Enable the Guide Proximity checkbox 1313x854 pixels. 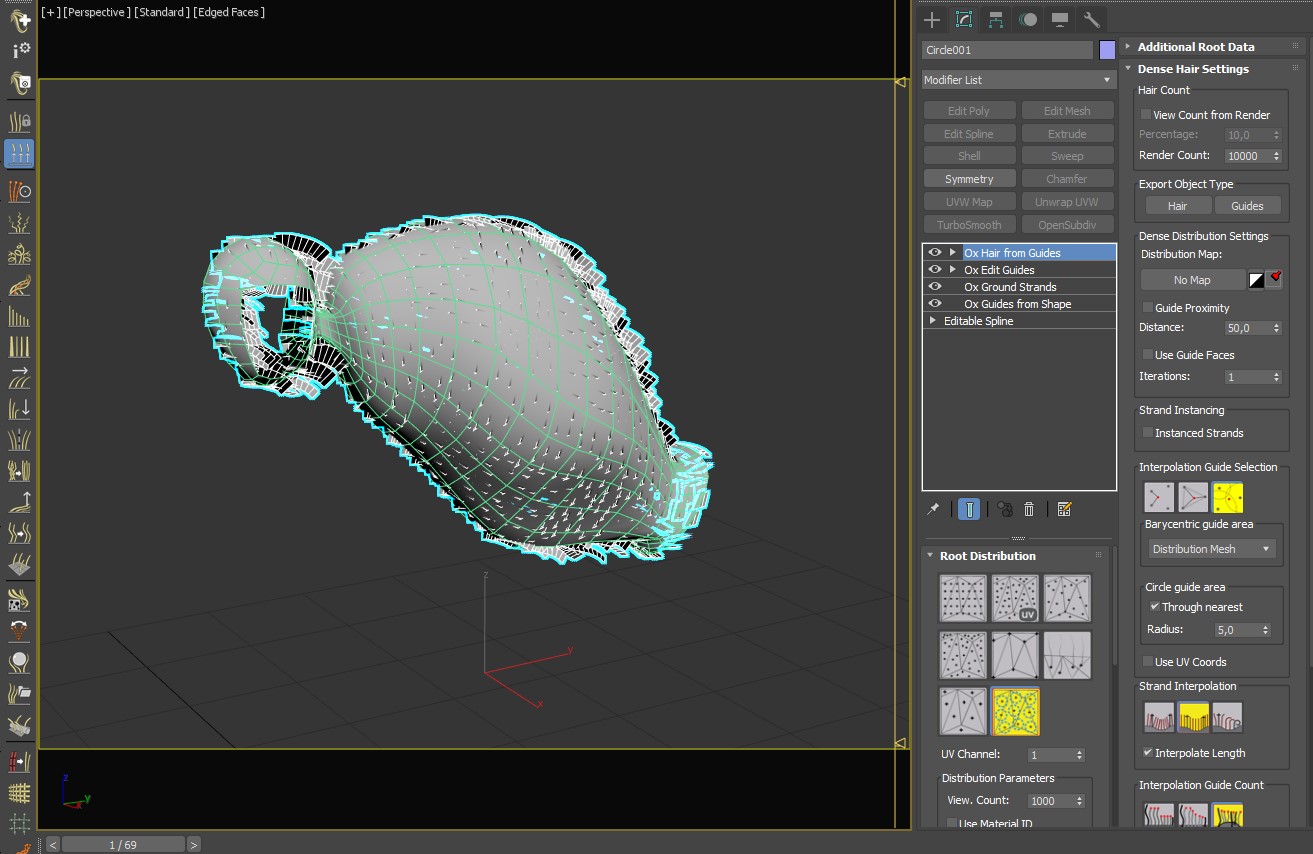pyautogui.click(x=1148, y=308)
